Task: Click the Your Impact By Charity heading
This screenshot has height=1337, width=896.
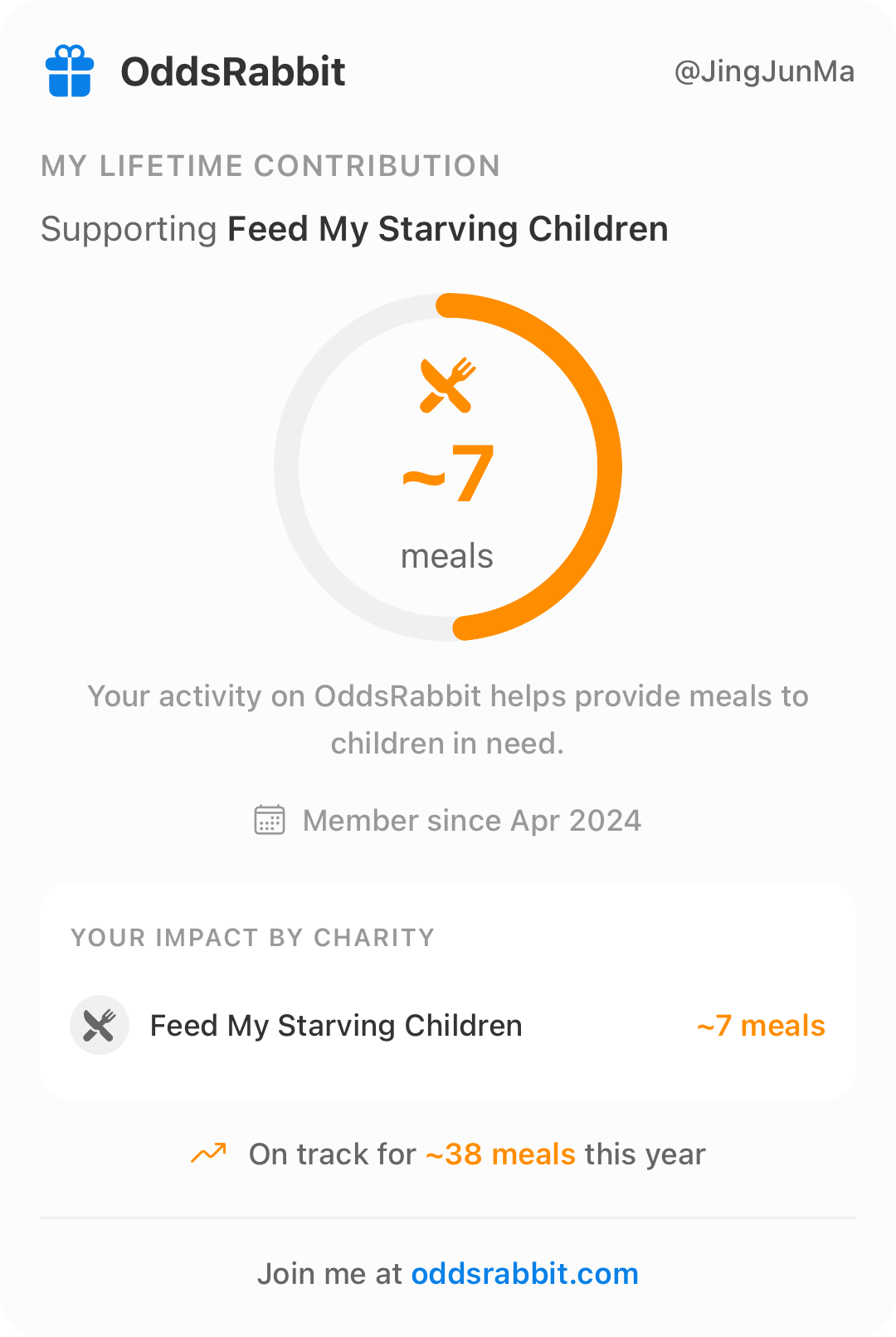Action: coord(253,938)
